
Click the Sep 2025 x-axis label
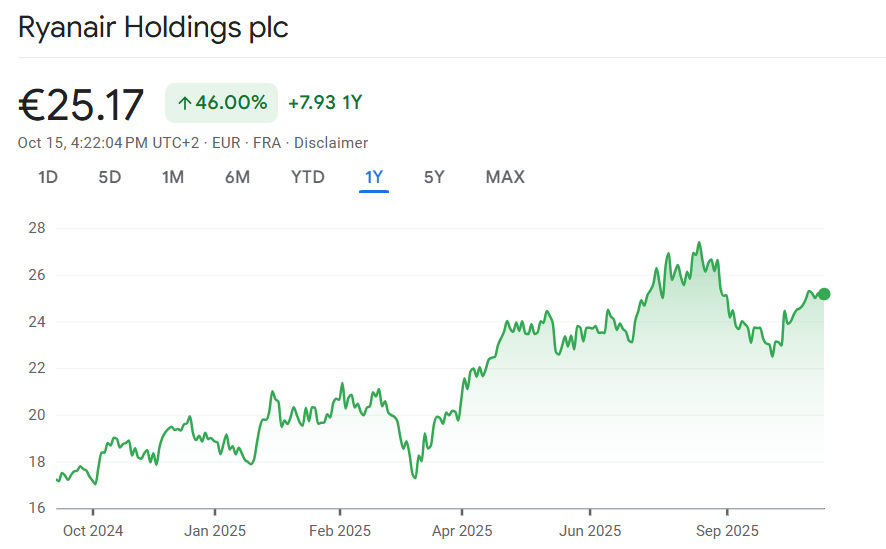(x=727, y=531)
